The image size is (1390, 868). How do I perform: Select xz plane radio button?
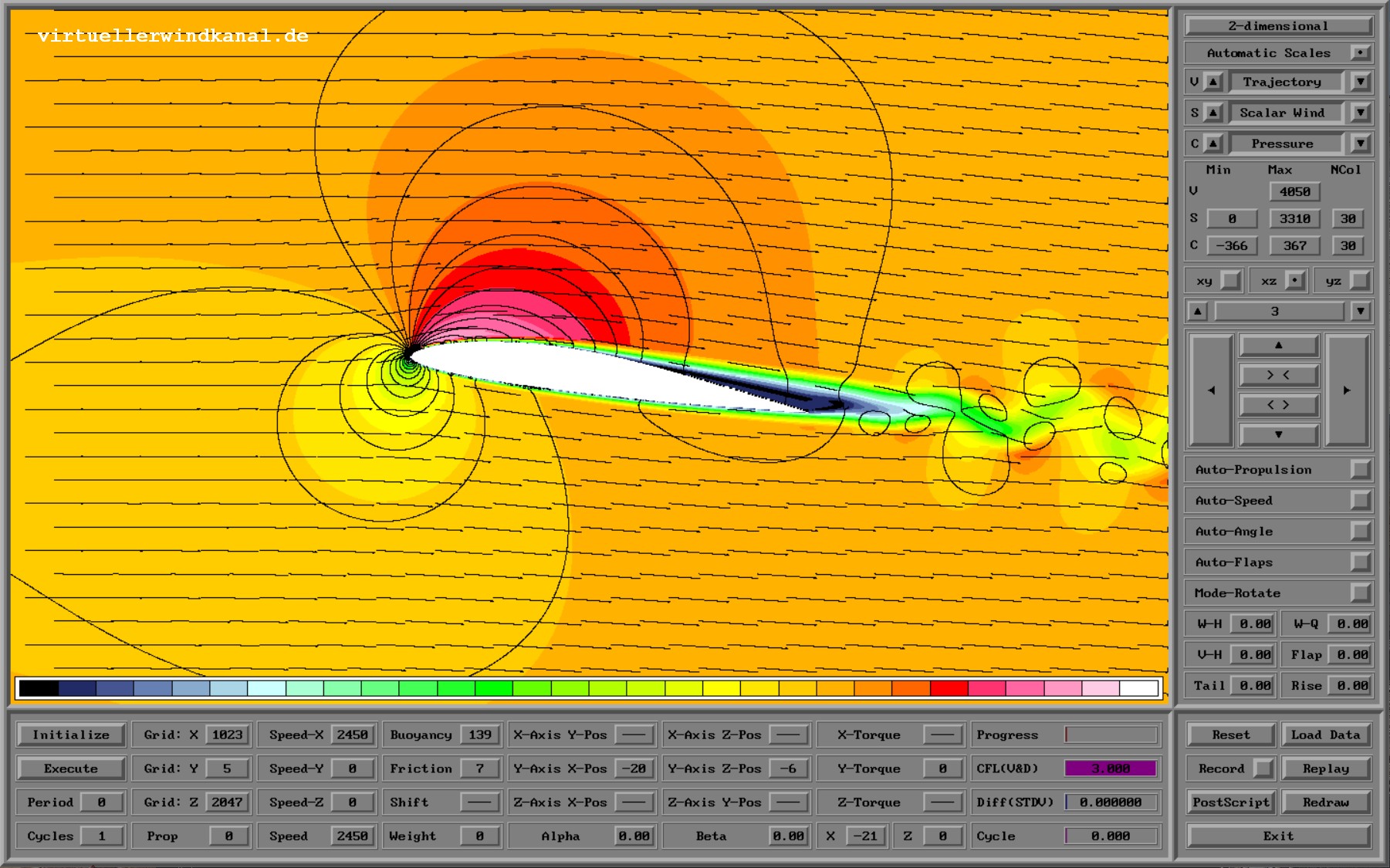(1297, 281)
